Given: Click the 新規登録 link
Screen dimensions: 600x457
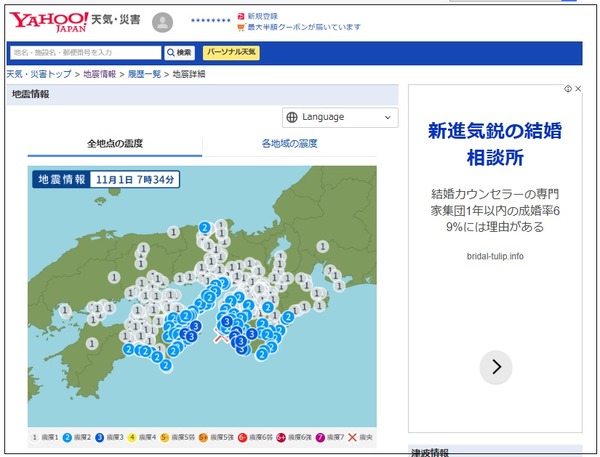Looking at the screenshot, I should [262, 16].
